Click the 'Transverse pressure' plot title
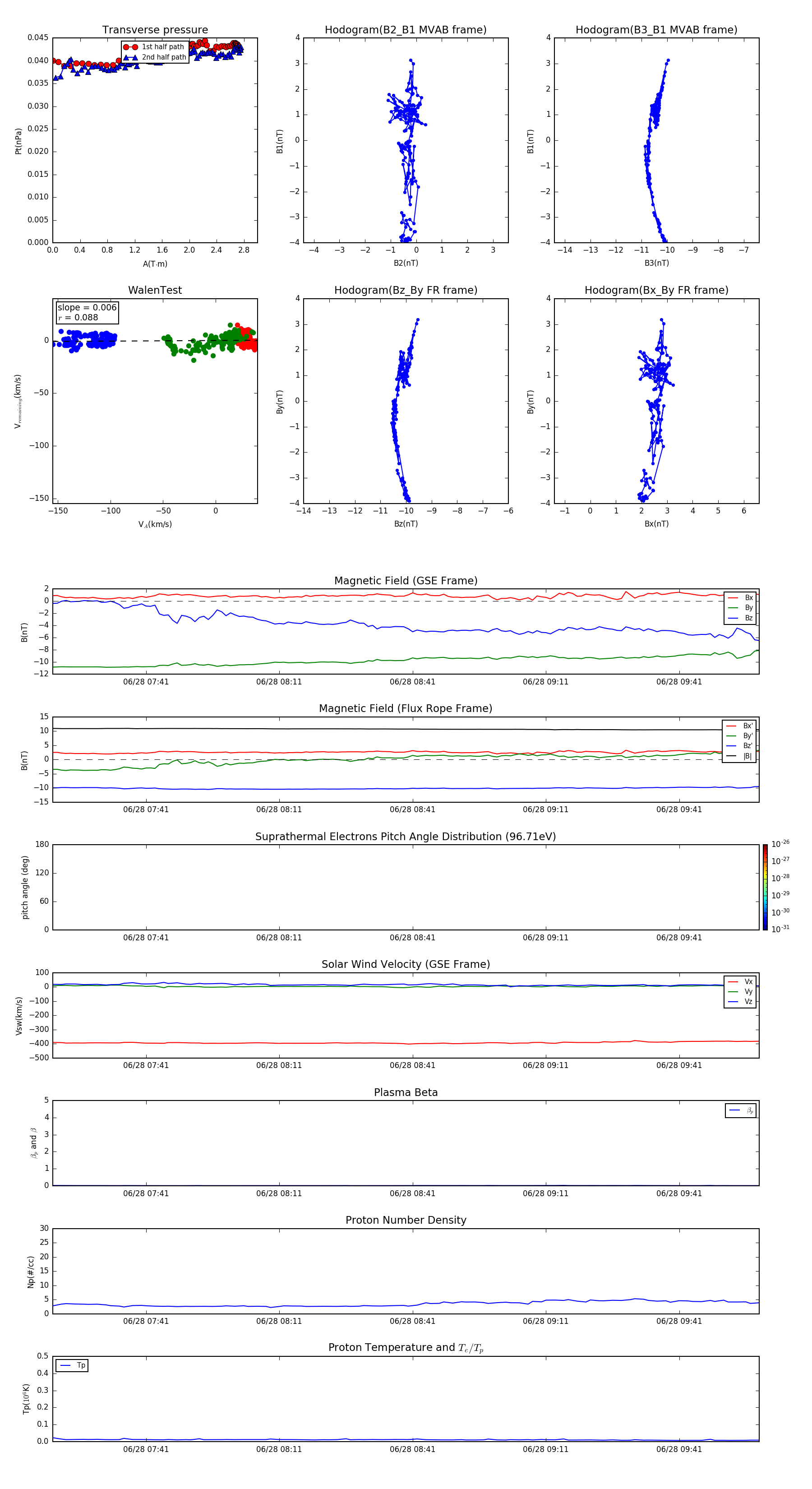The width and height of the screenshot is (812, 1489). [x=155, y=30]
